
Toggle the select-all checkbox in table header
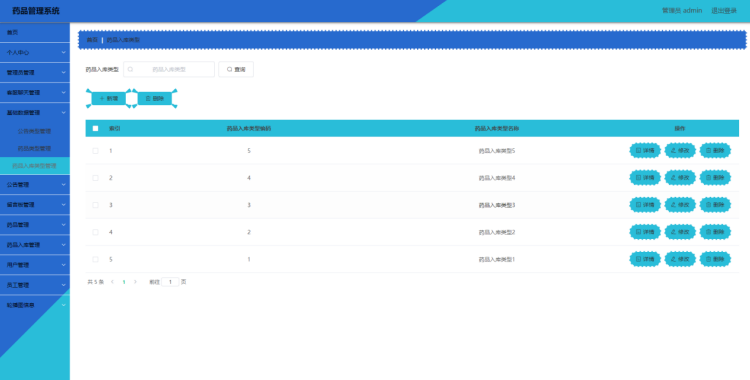click(x=95, y=128)
